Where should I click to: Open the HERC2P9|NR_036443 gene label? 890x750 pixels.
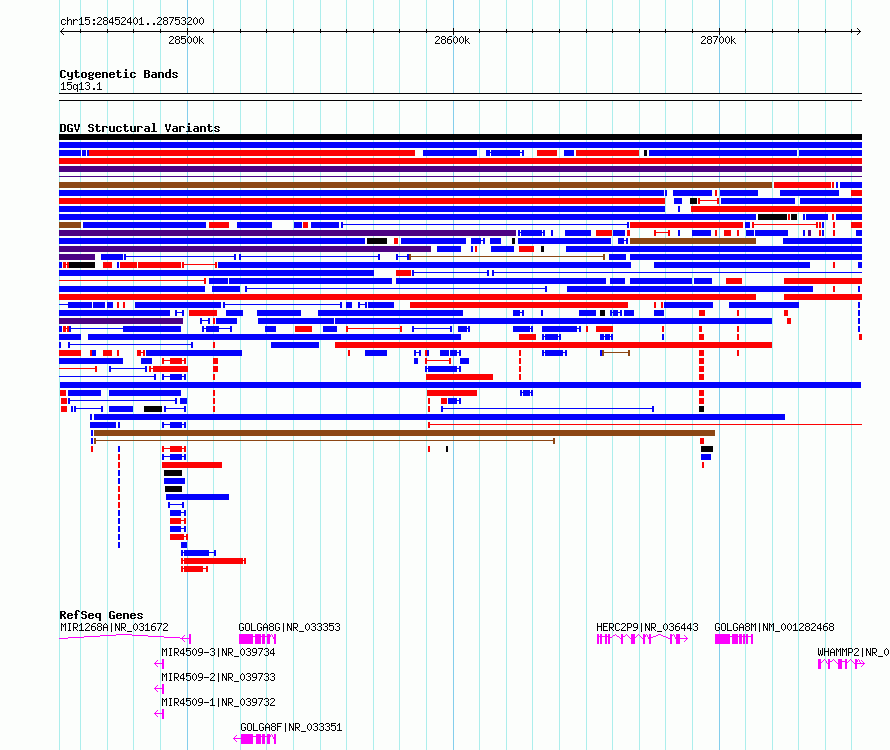tap(647, 627)
